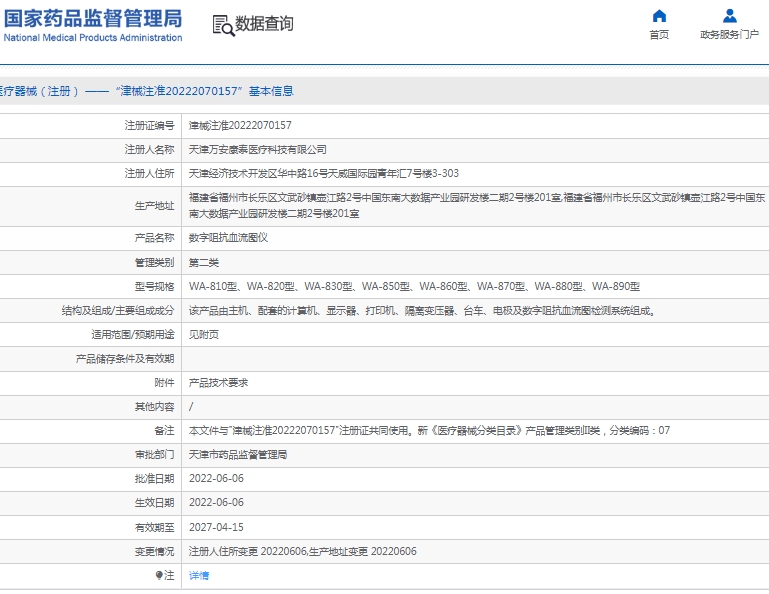
Task: Click the bulb icon beside 注
Action: pos(159,575)
